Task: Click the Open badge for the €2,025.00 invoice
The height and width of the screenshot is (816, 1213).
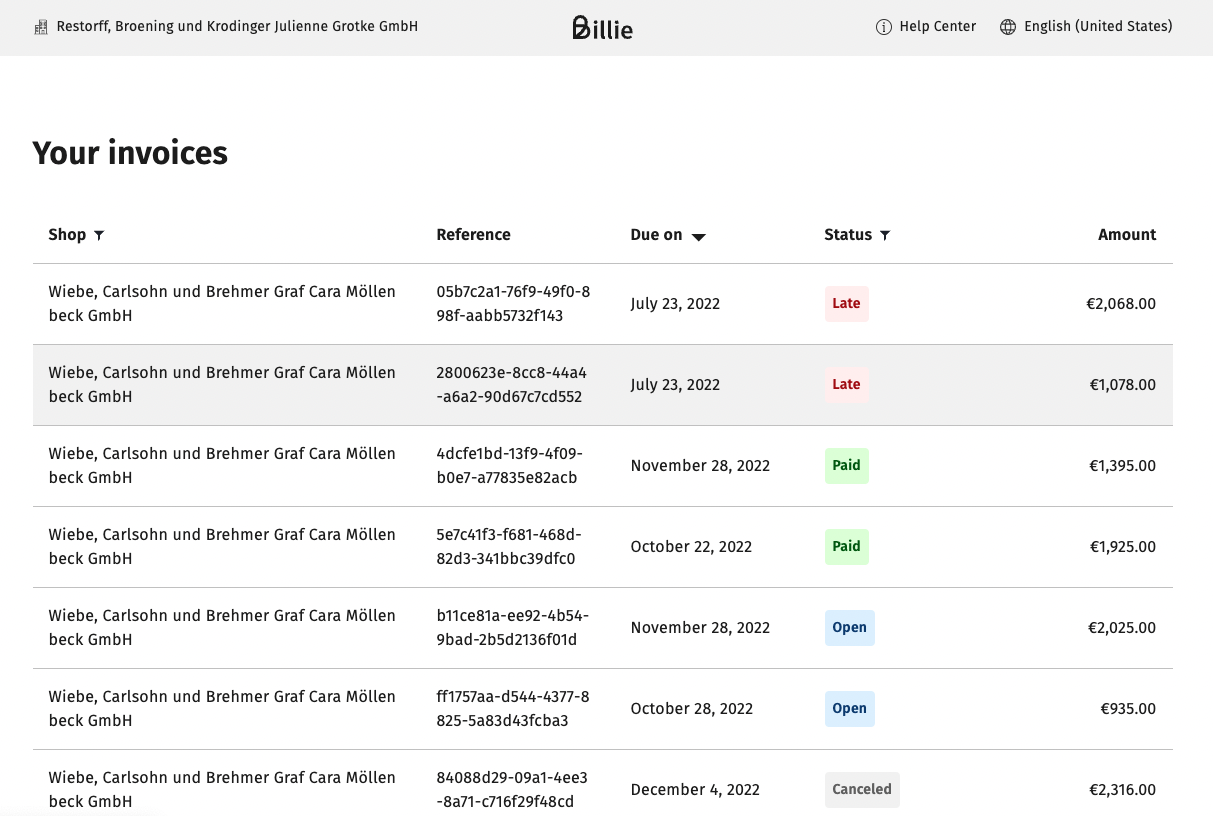Action: pos(849,628)
